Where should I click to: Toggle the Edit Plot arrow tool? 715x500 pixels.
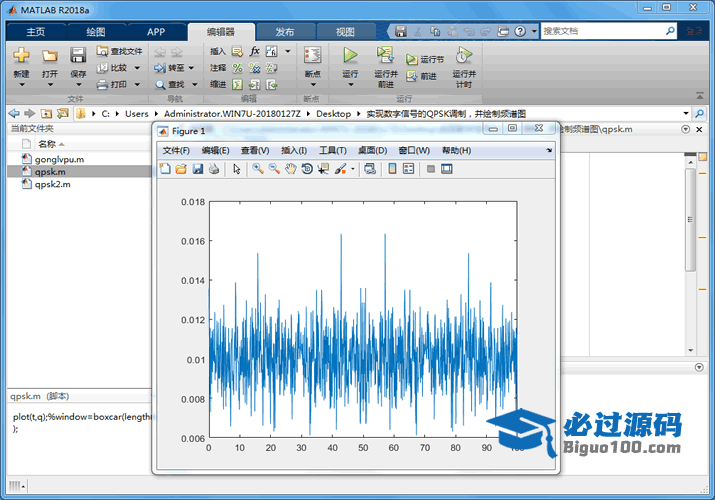click(x=237, y=169)
